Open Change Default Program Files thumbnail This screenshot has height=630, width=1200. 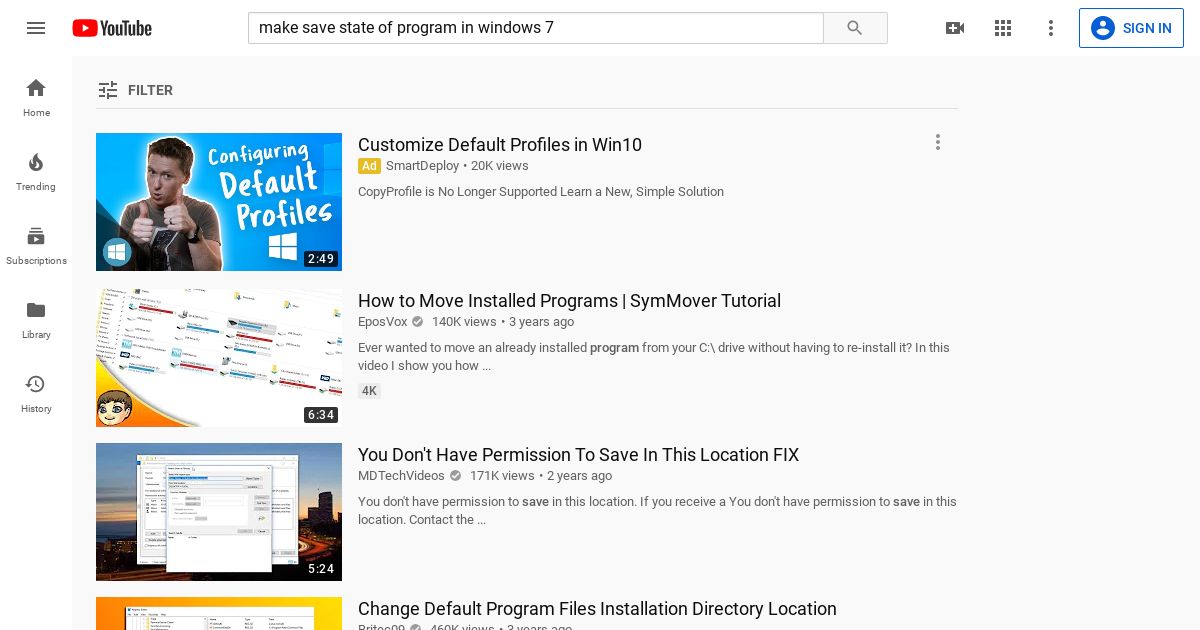[x=219, y=613]
